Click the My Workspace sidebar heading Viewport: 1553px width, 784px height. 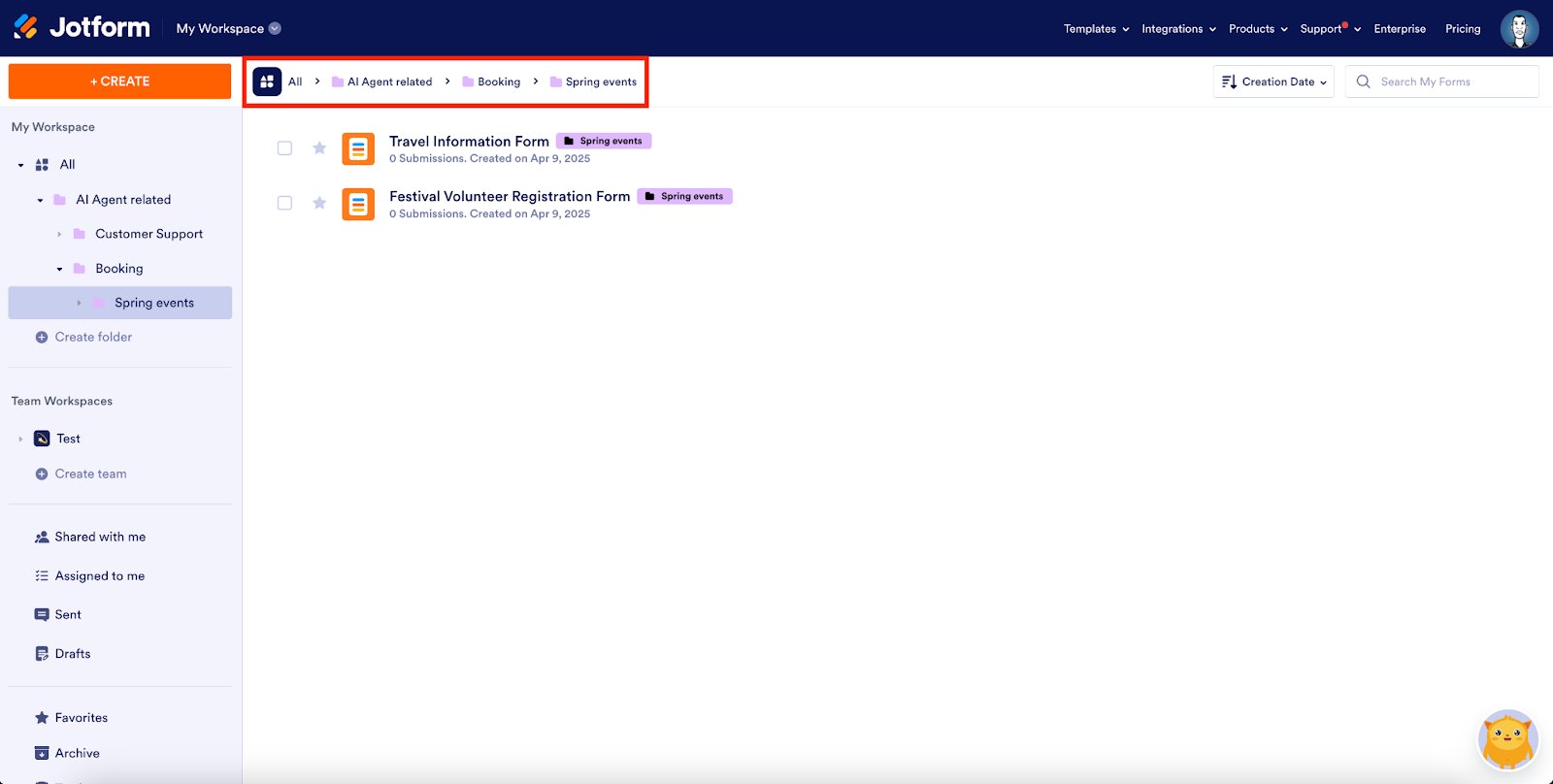pos(53,127)
